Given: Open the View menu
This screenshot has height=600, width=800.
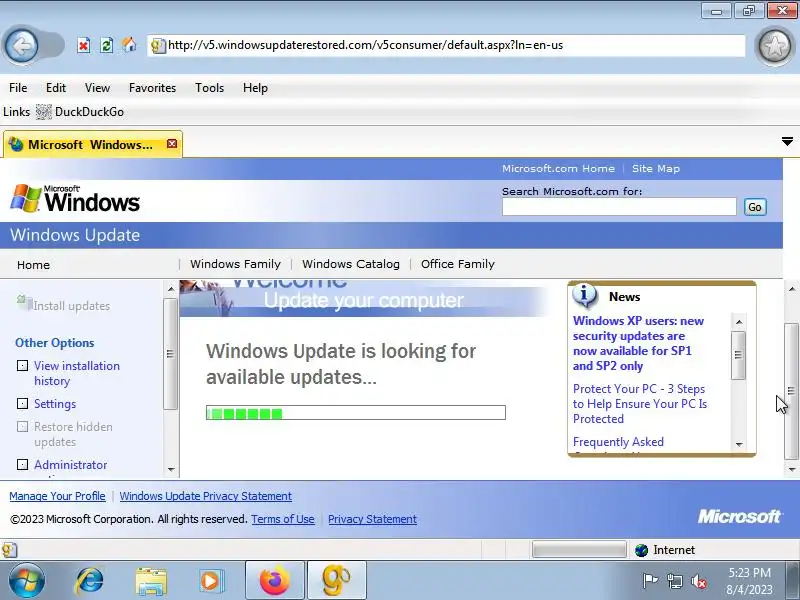Looking at the screenshot, I should 97,88.
